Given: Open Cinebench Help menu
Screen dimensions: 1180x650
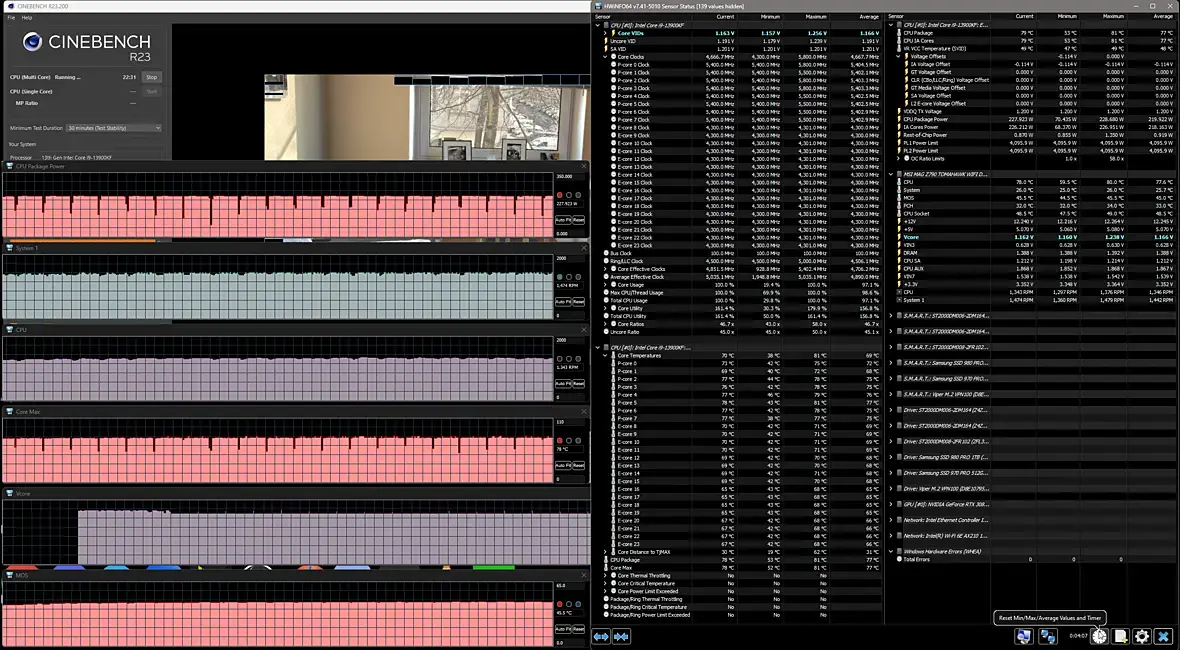Looking at the screenshot, I should click(x=27, y=17).
